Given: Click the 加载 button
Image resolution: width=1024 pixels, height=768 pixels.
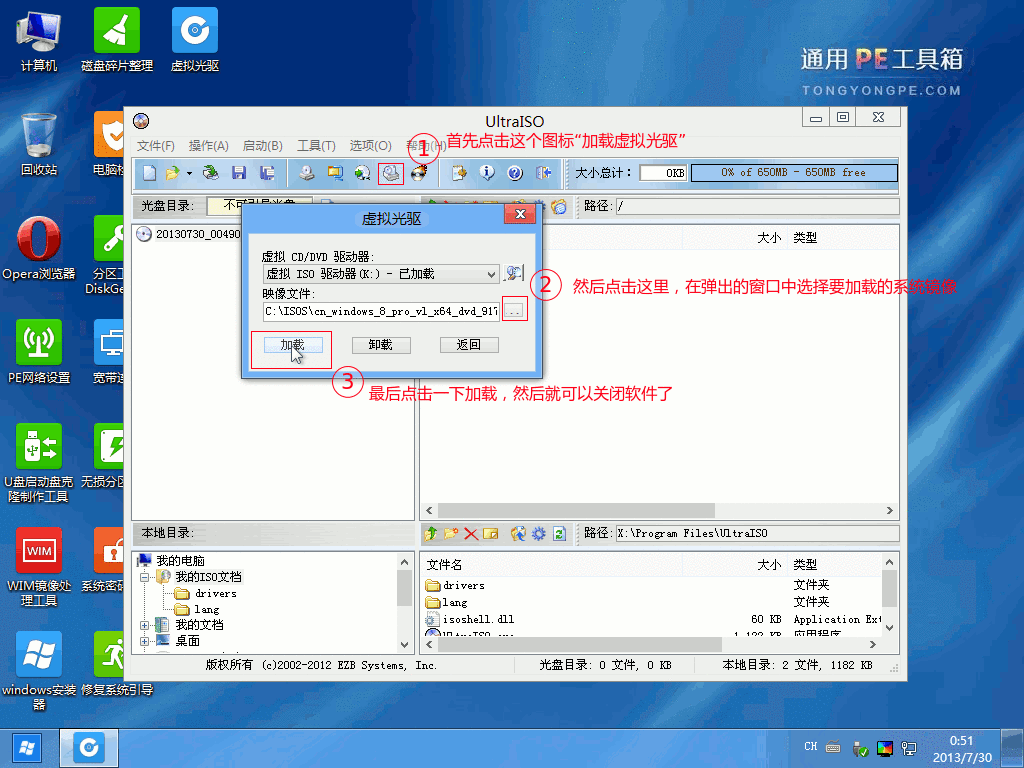Looking at the screenshot, I should (293, 345).
